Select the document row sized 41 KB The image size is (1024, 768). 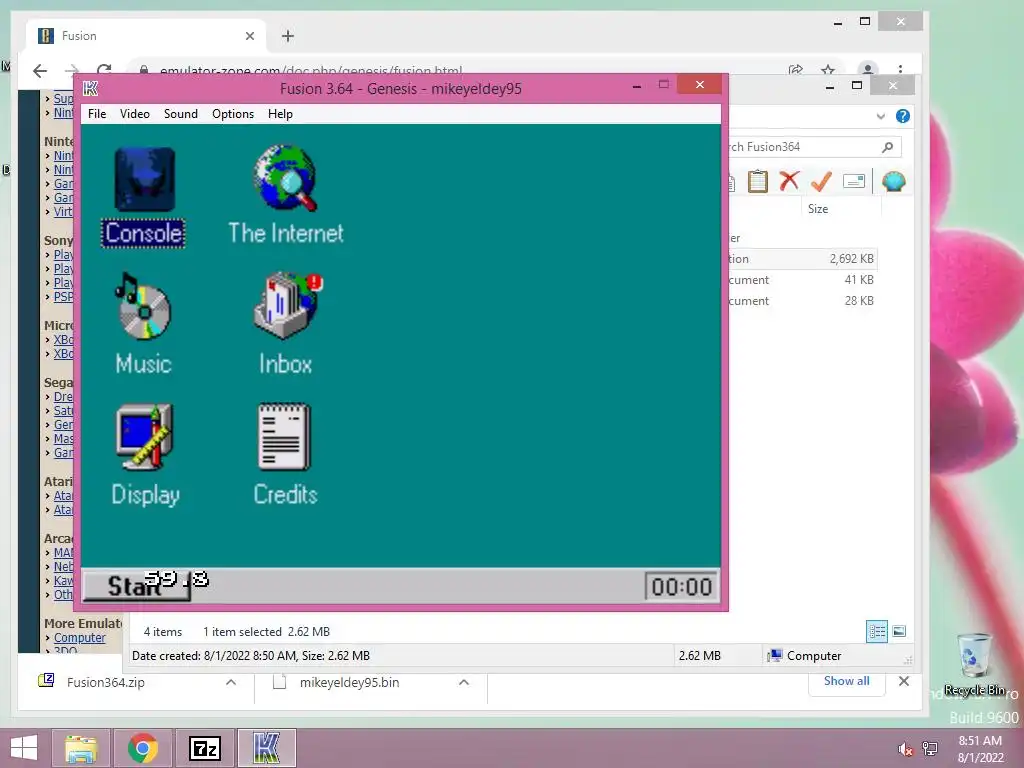(801, 280)
